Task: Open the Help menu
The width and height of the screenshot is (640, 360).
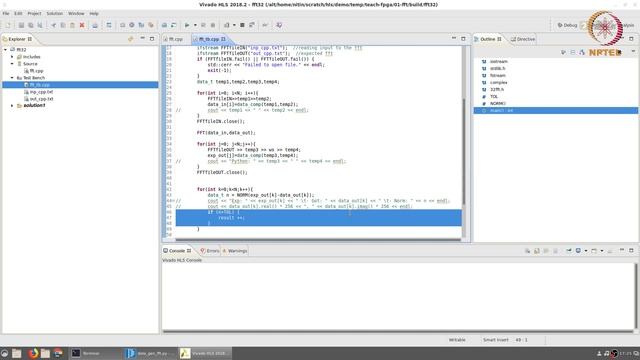Action: click(x=94, y=13)
